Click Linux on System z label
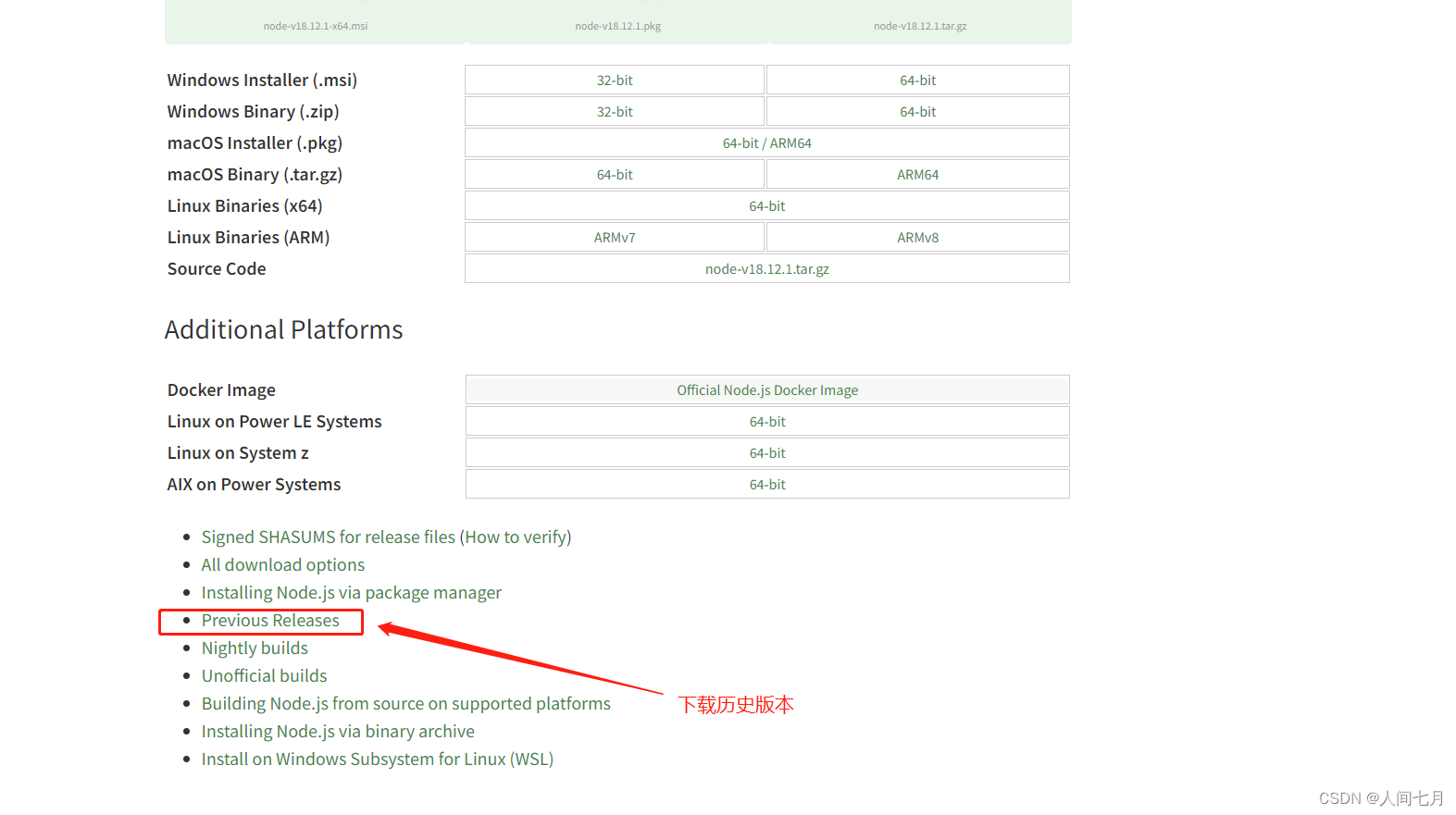 [238, 453]
